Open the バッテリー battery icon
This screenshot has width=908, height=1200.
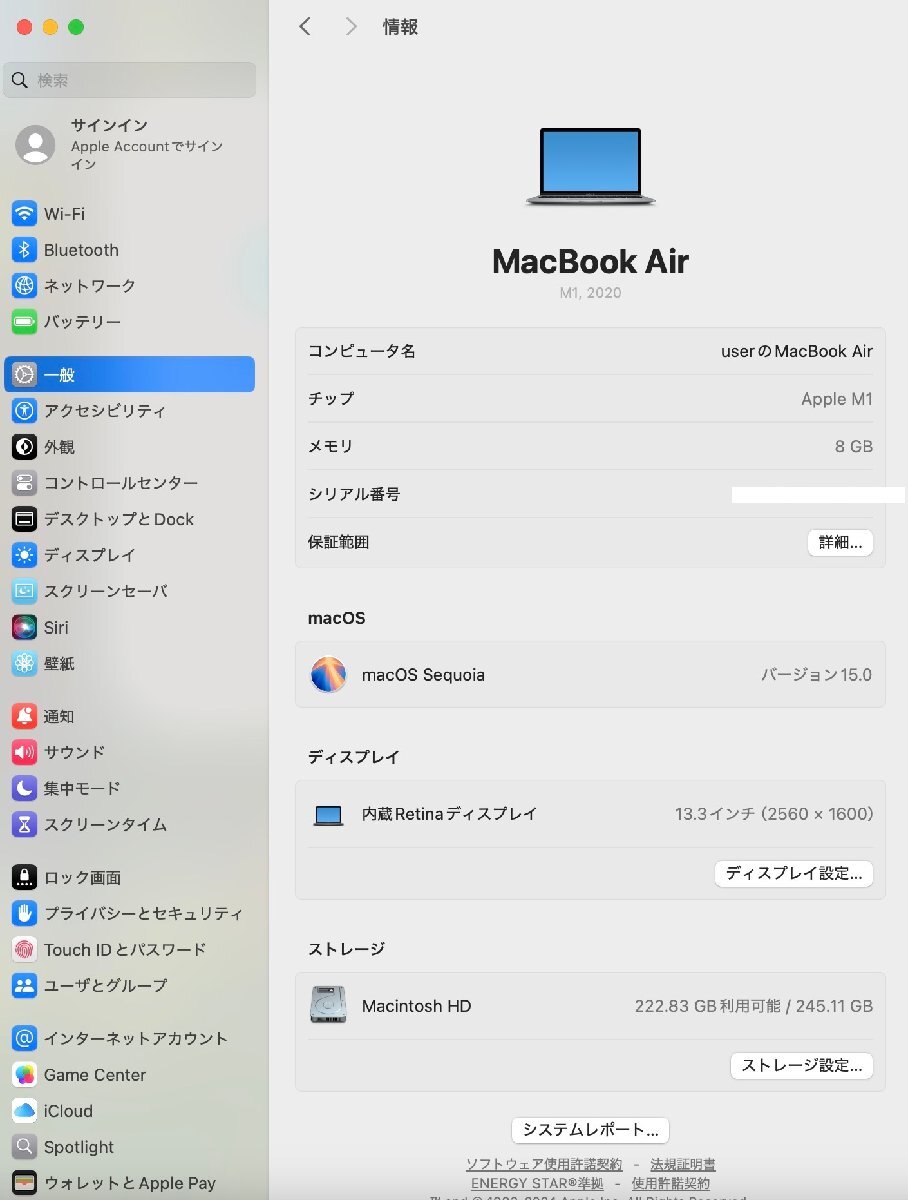(25, 322)
